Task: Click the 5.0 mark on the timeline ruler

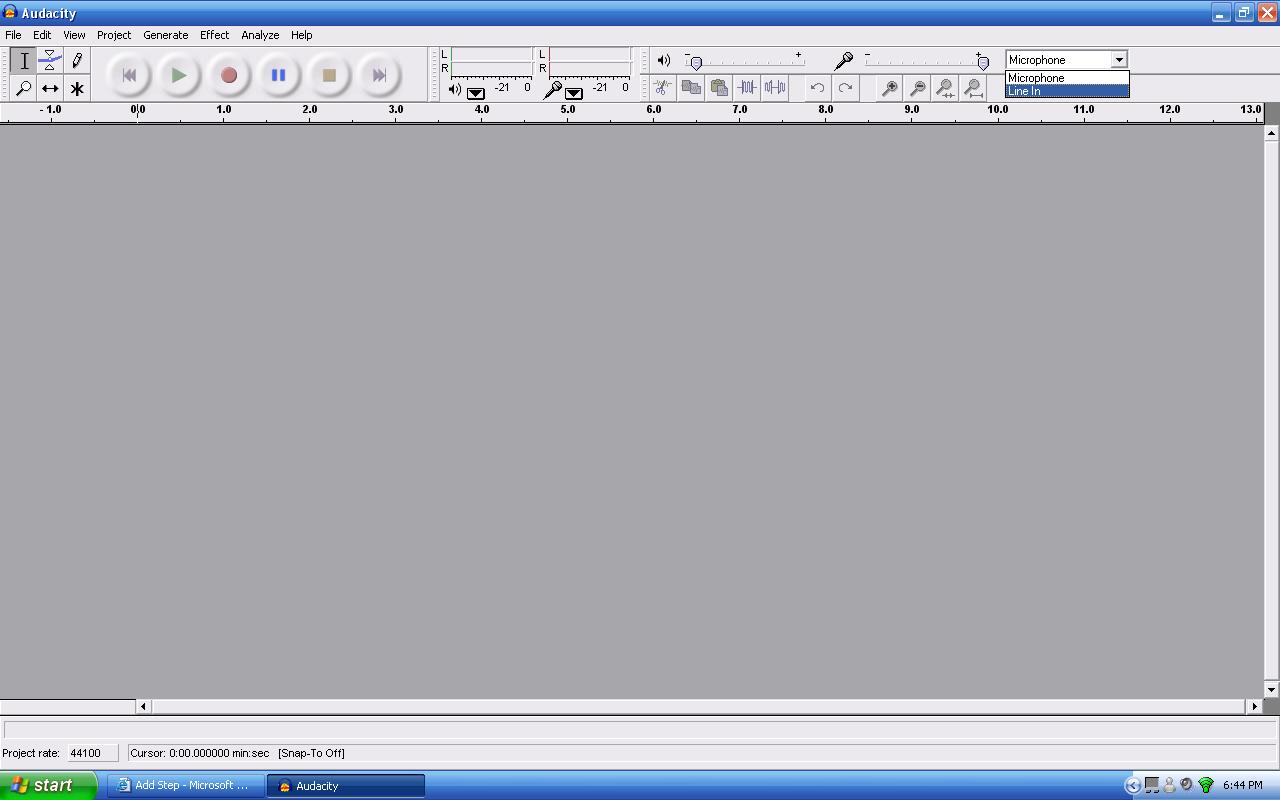Action: point(567,110)
